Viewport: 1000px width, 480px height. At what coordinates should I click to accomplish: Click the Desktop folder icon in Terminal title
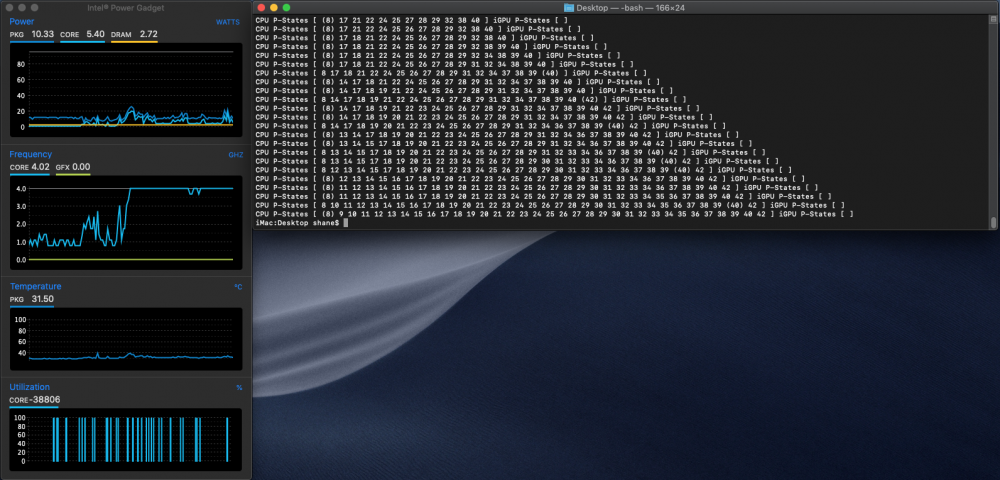point(569,8)
